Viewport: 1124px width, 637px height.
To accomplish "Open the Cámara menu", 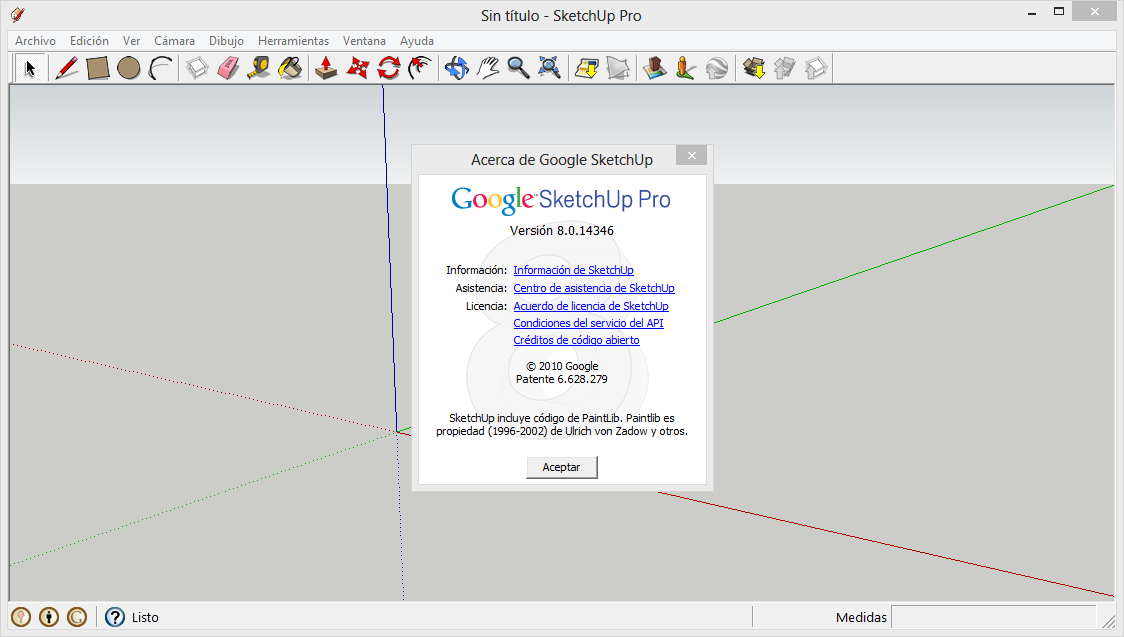I will 174,41.
